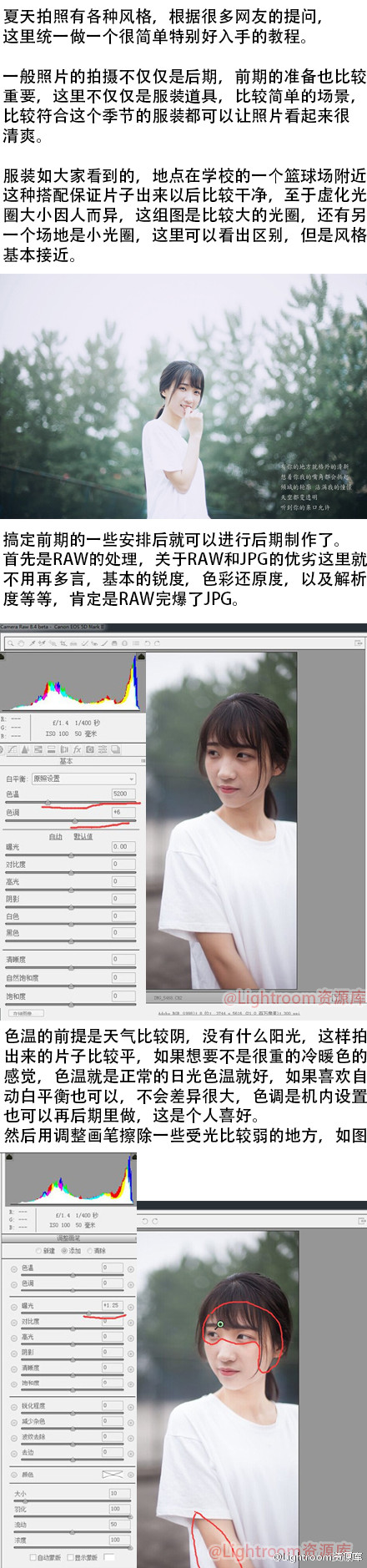Toggle shadow clipping warning above first histogram

pyautogui.click(x=2, y=656)
